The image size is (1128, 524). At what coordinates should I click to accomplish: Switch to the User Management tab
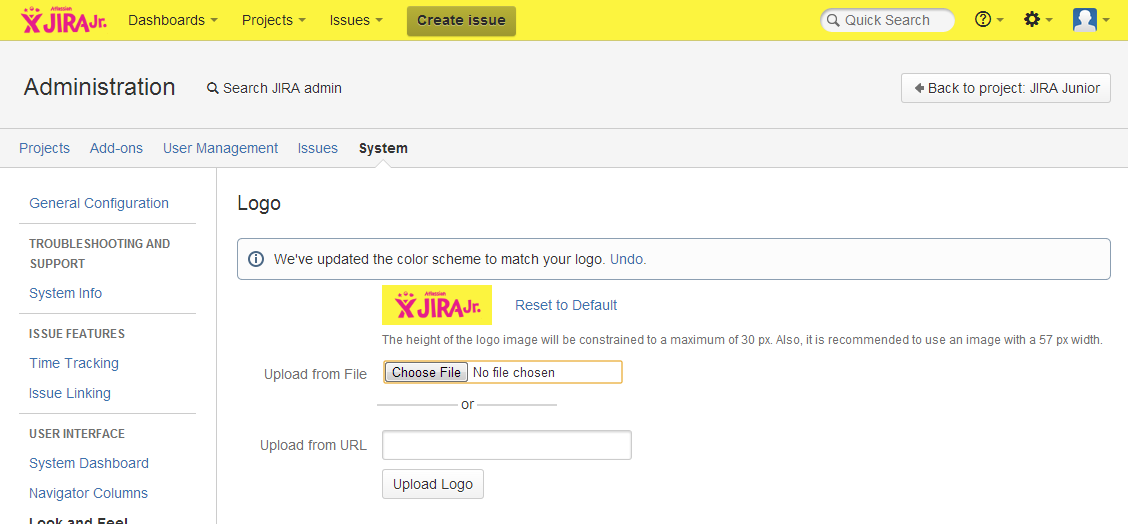coord(220,148)
